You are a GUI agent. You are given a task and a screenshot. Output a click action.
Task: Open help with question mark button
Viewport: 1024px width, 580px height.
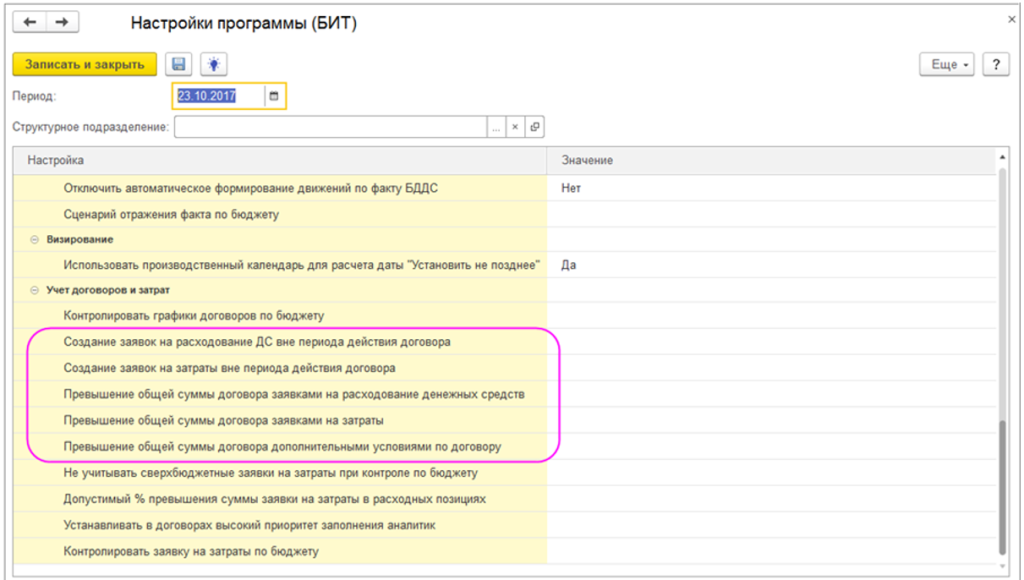994,64
